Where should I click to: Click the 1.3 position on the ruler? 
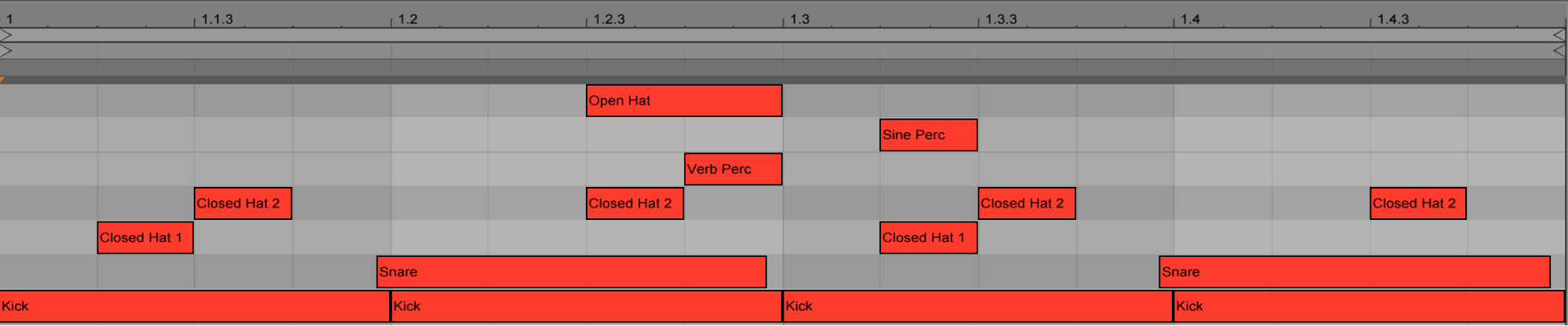pos(799,19)
